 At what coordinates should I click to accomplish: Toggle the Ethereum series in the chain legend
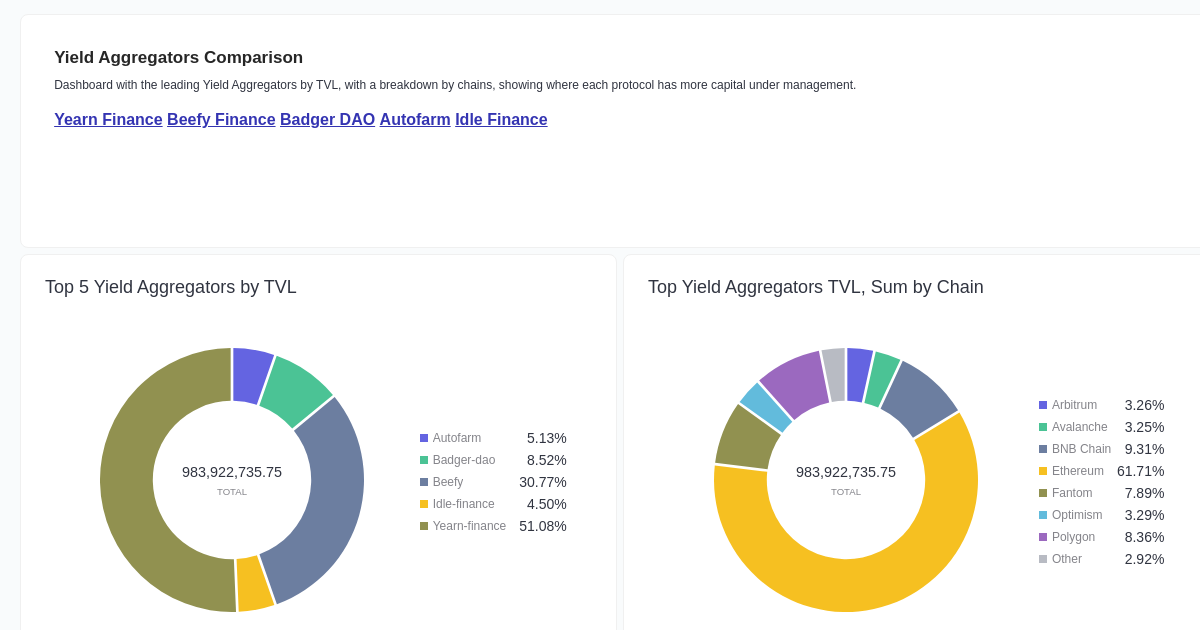tap(1076, 471)
